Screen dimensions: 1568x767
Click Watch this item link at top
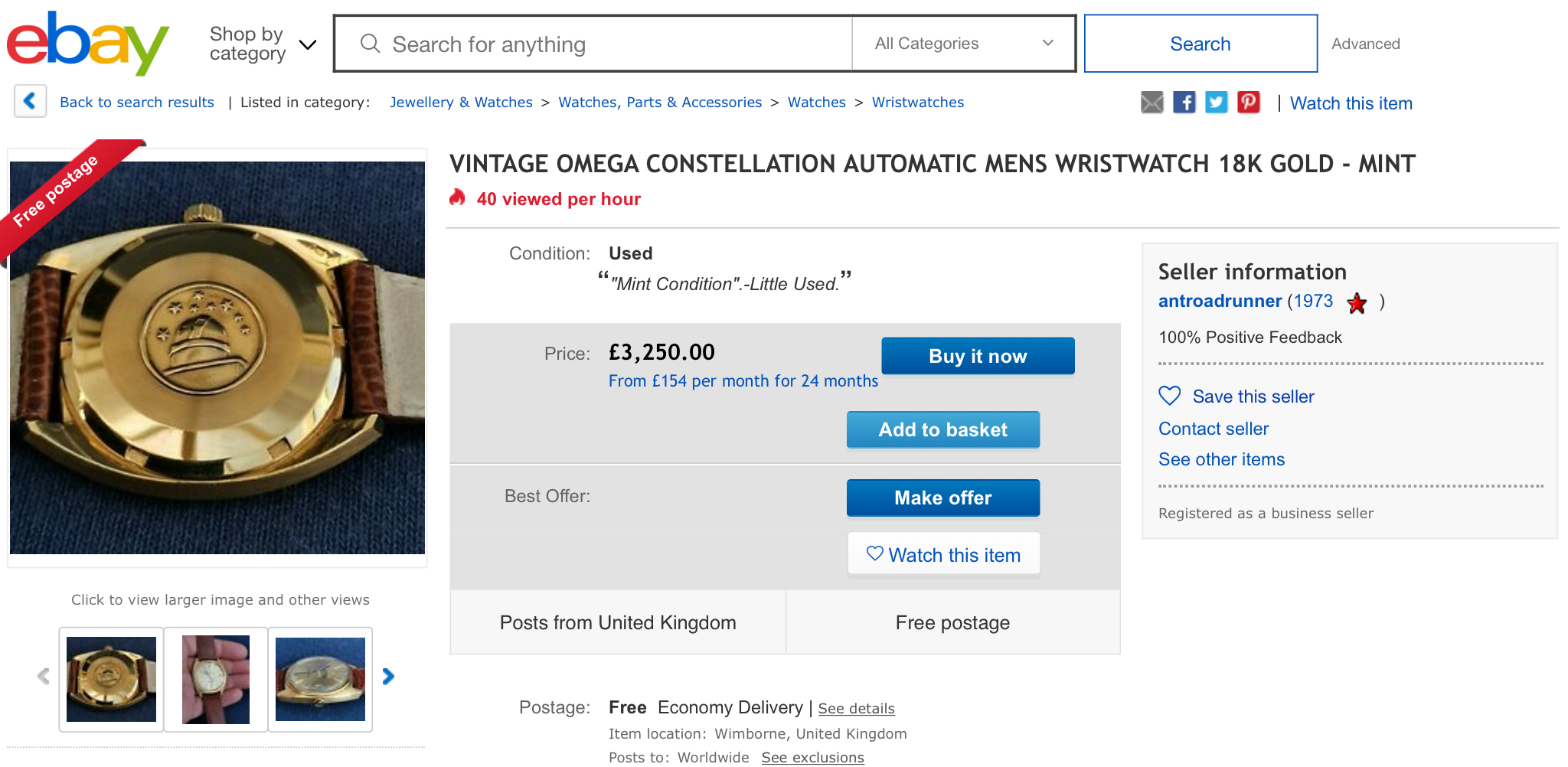tap(1351, 103)
